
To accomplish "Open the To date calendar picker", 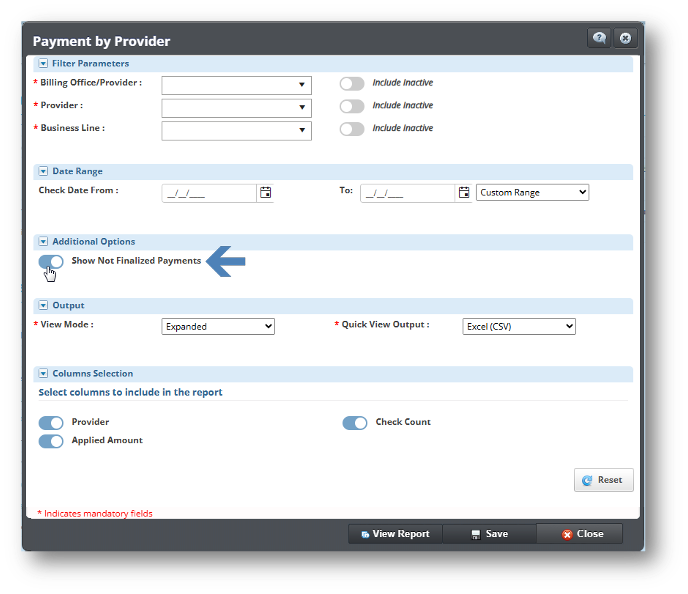I will pyautogui.click(x=464, y=193).
